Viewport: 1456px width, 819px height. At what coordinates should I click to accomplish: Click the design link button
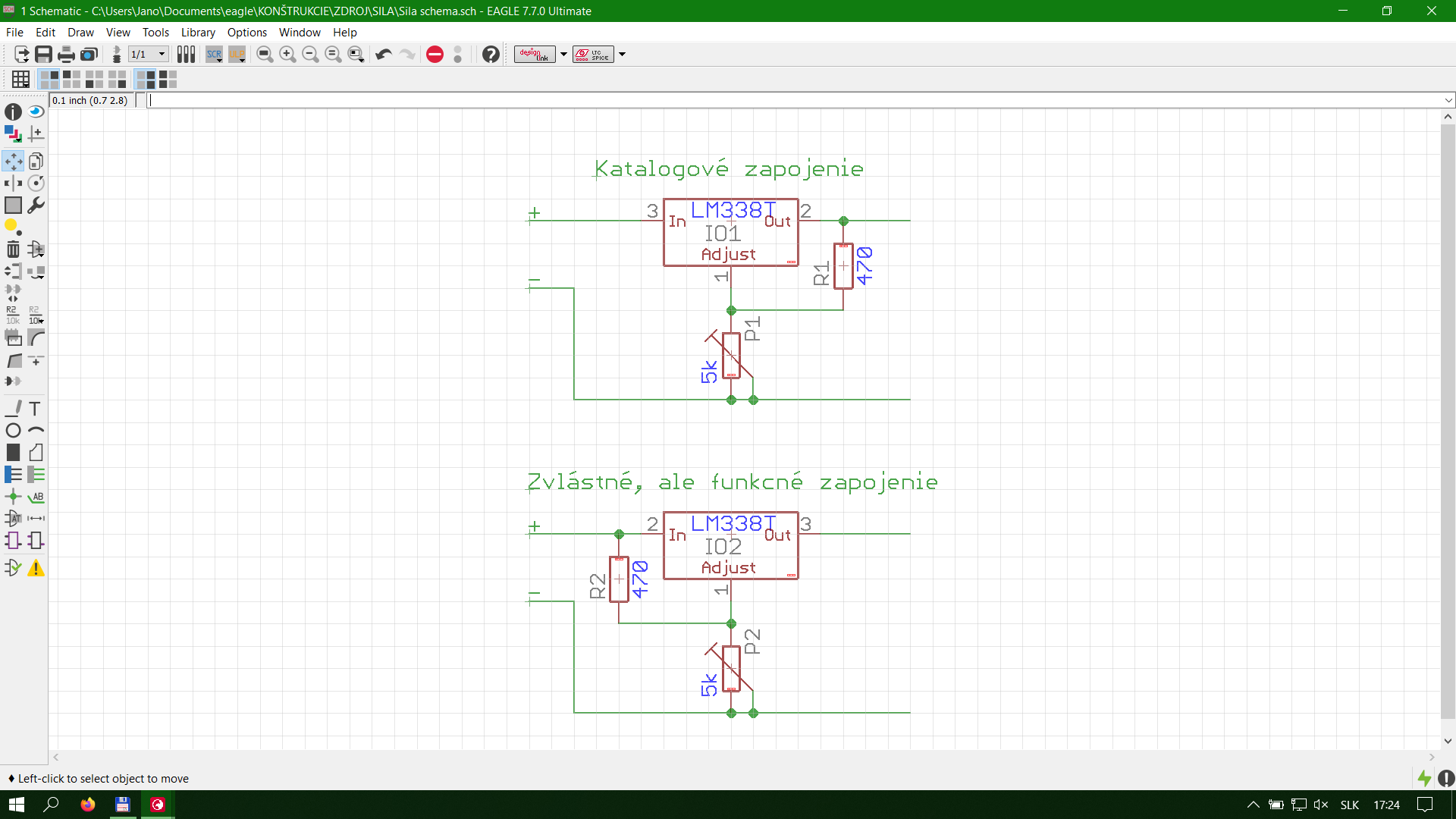coord(534,55)
